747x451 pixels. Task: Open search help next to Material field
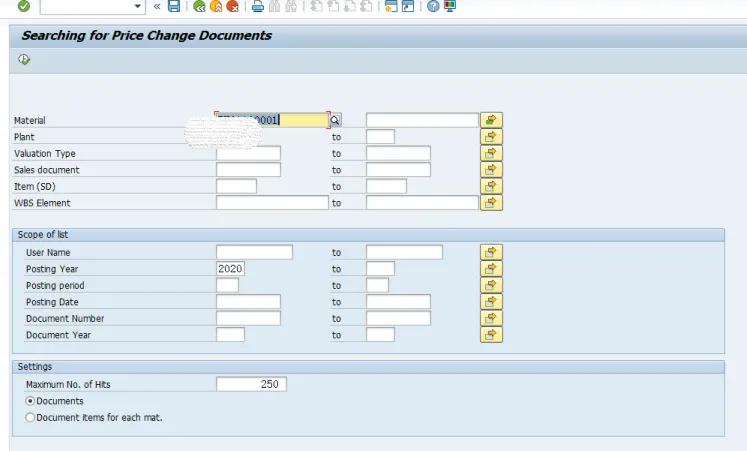(x=335, y=120)
